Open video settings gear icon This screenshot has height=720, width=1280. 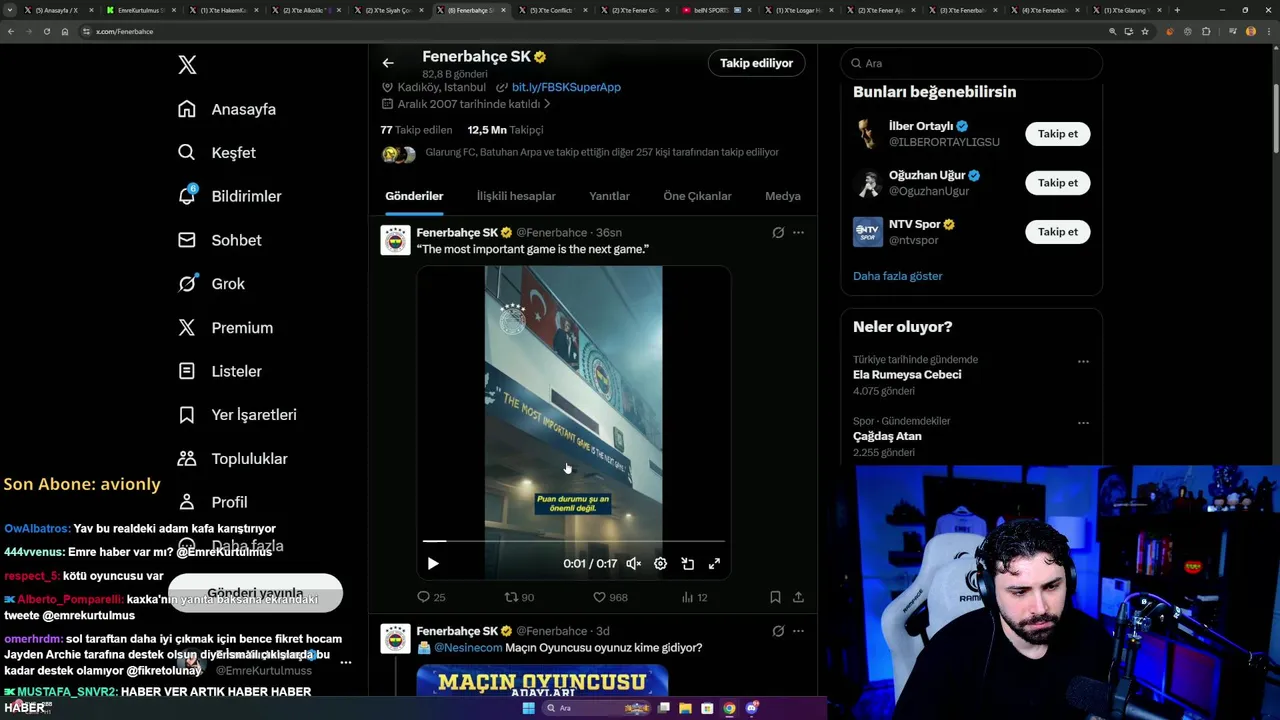tap(660, 564)
